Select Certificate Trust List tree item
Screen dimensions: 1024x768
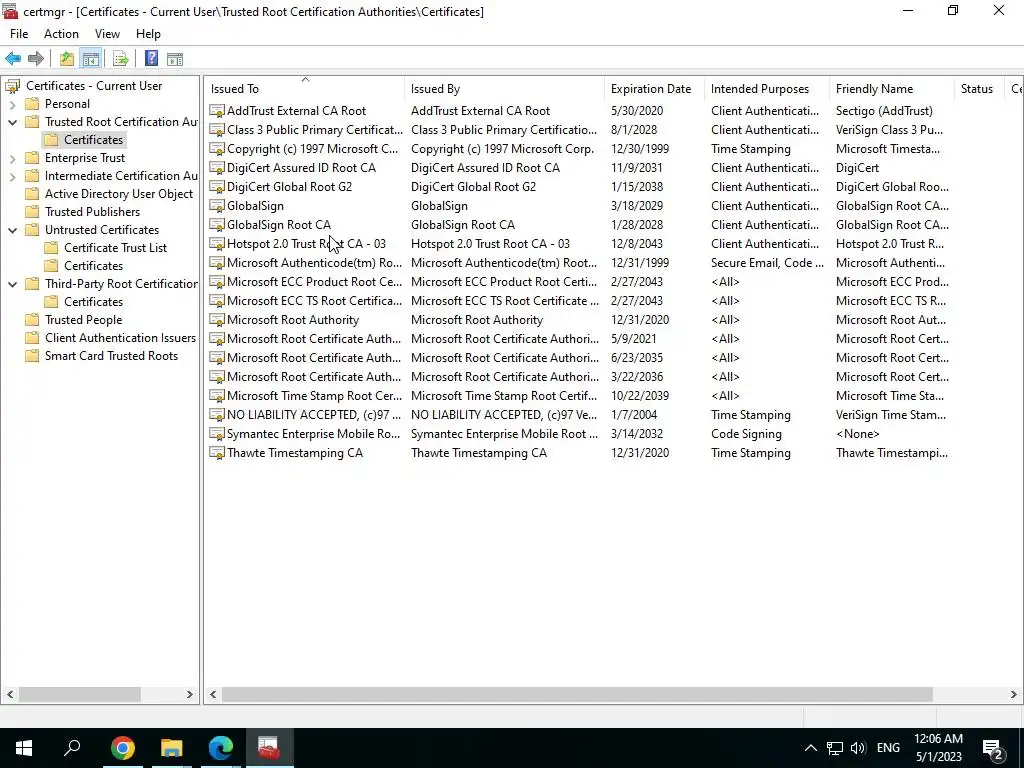point(116,248)
